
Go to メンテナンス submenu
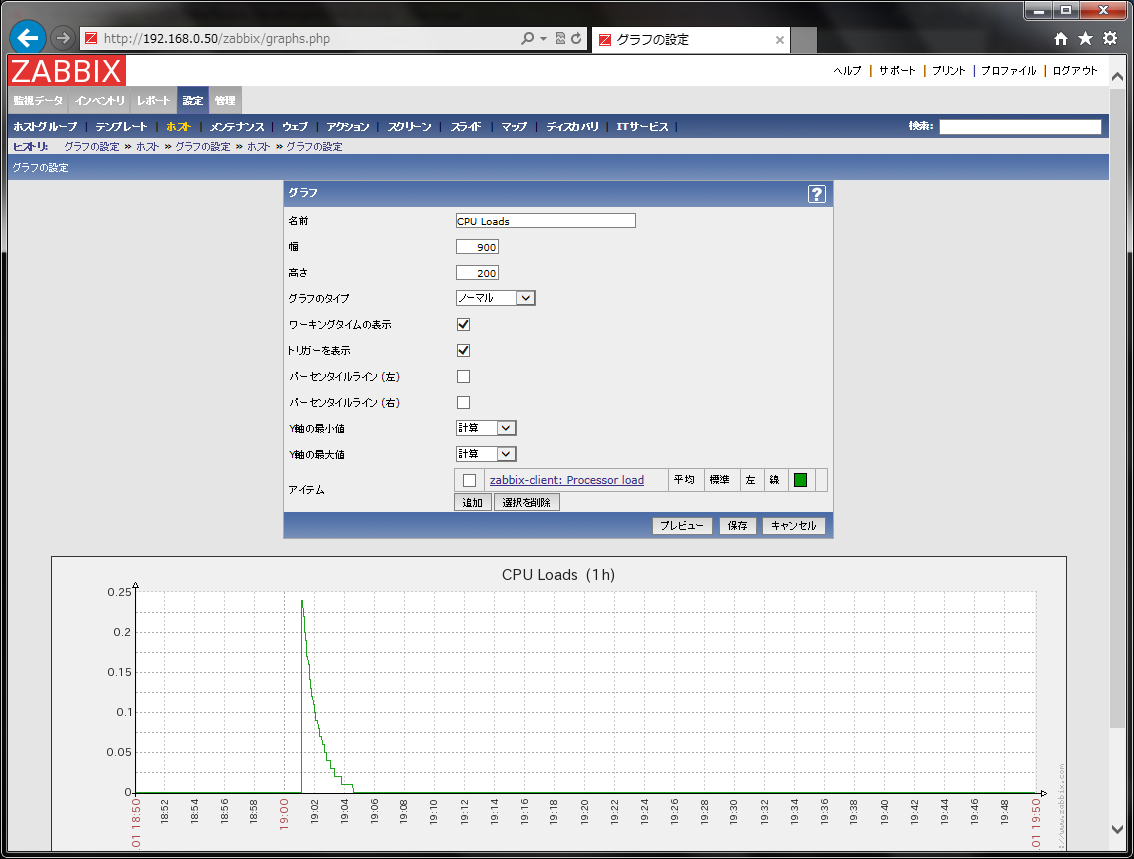237,127
